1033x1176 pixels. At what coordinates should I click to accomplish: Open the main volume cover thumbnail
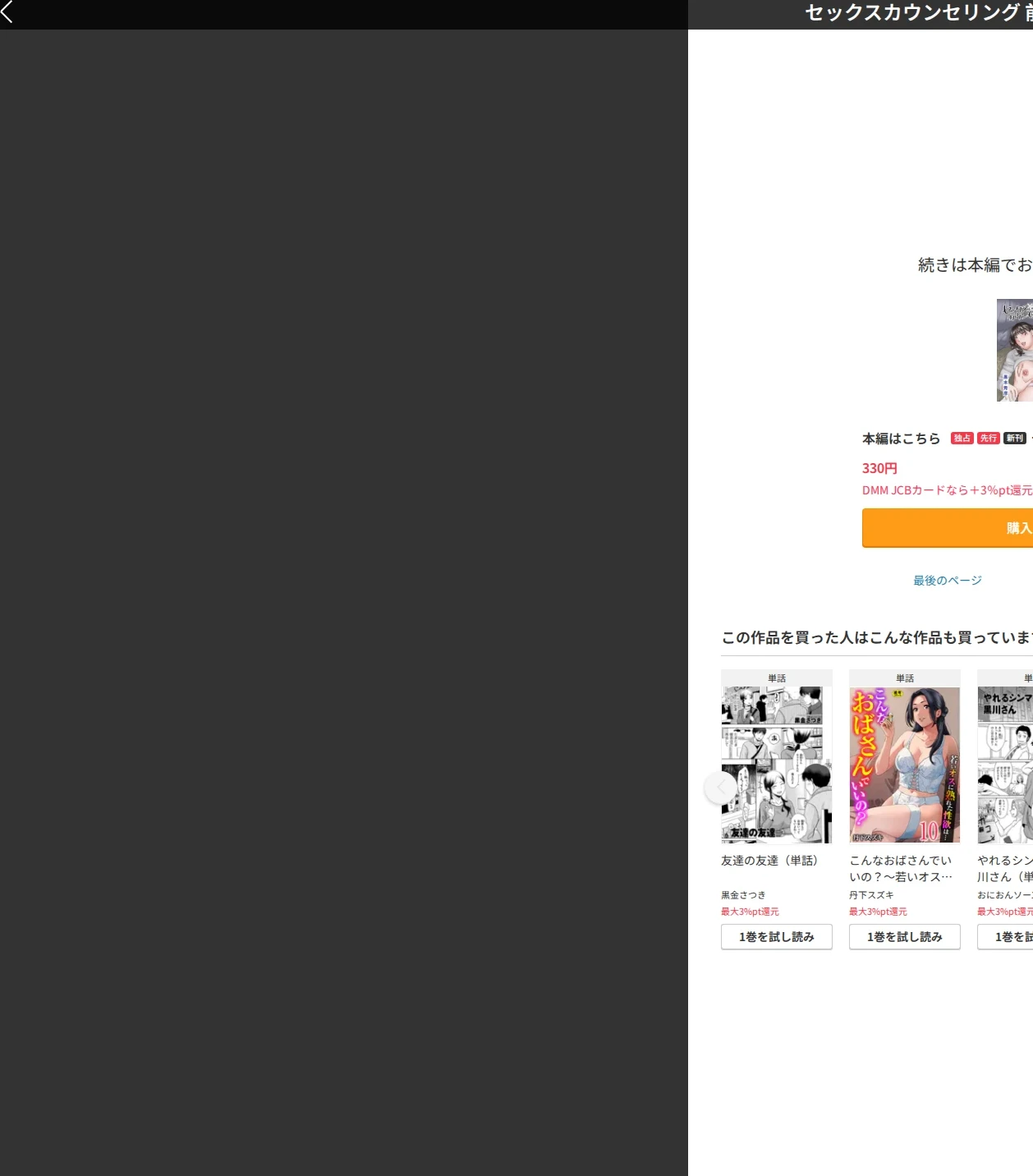[x=1015, y=350]
